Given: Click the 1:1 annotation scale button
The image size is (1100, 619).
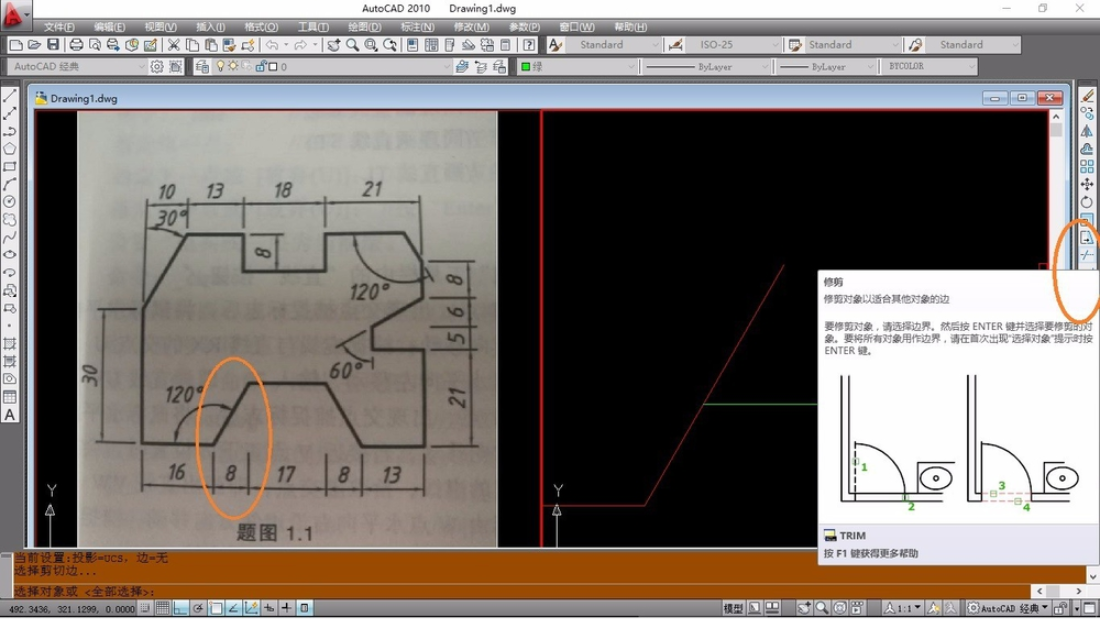Looking at the screenshot, I should pyautogui.click(x=902, y=608).
